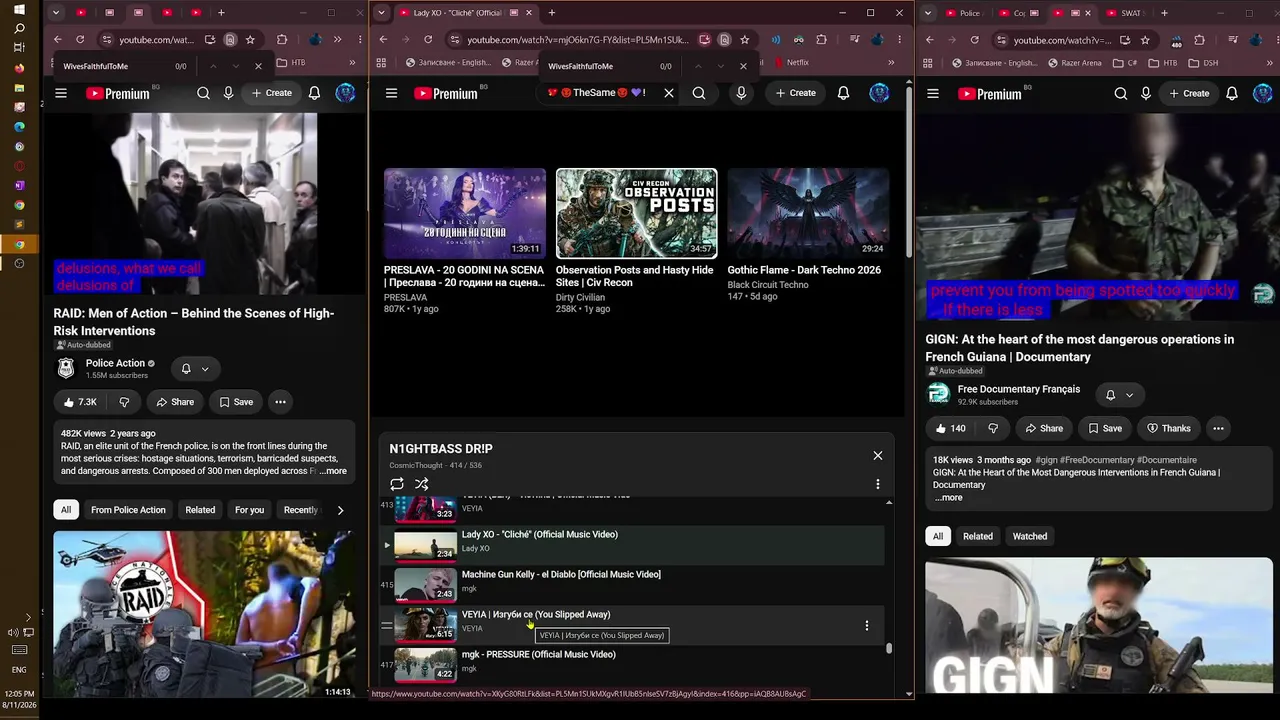Screen dimensions: 1280x720
Task: Close the N1GHTBASS DR!P playlist panel
Action: 878,456
